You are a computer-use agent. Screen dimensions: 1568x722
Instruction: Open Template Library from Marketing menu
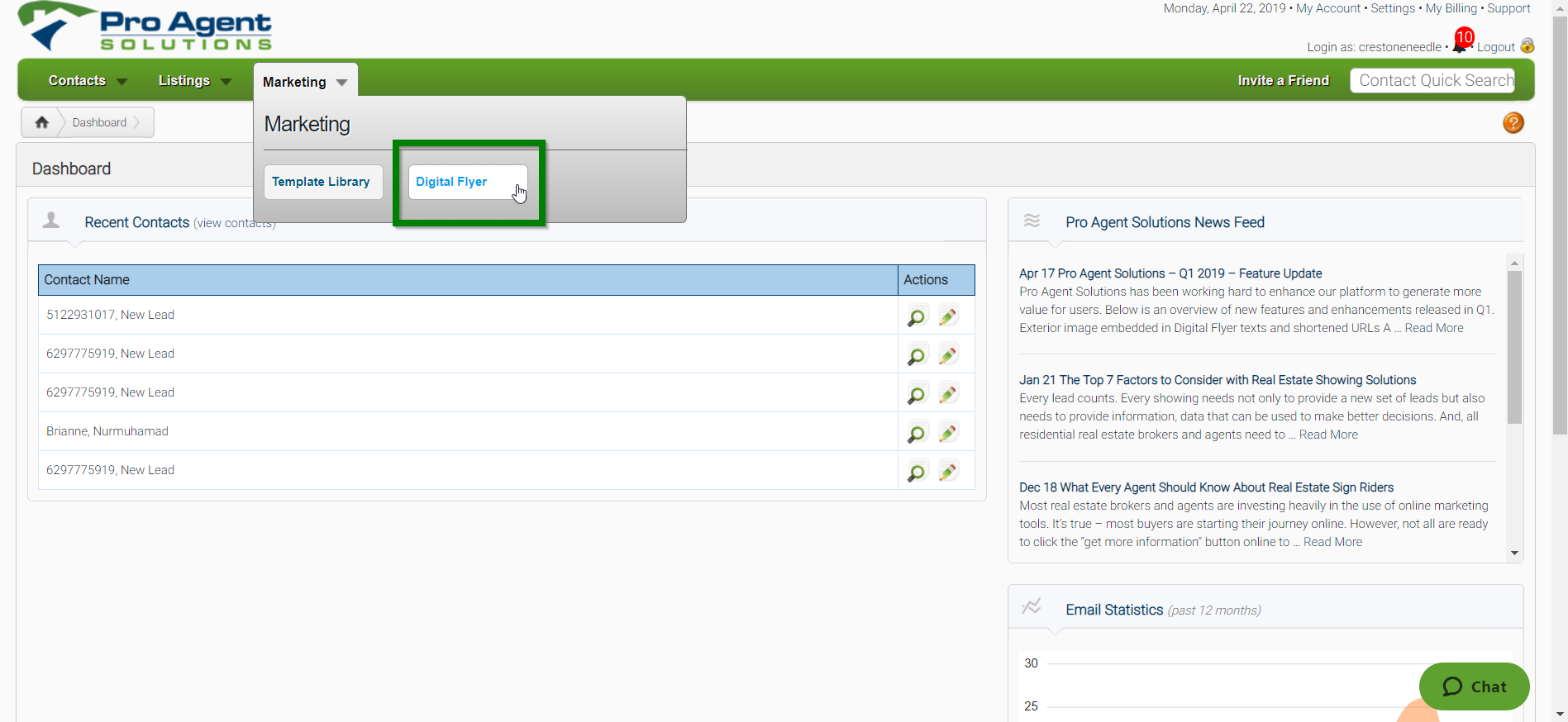tap(322, 182)
